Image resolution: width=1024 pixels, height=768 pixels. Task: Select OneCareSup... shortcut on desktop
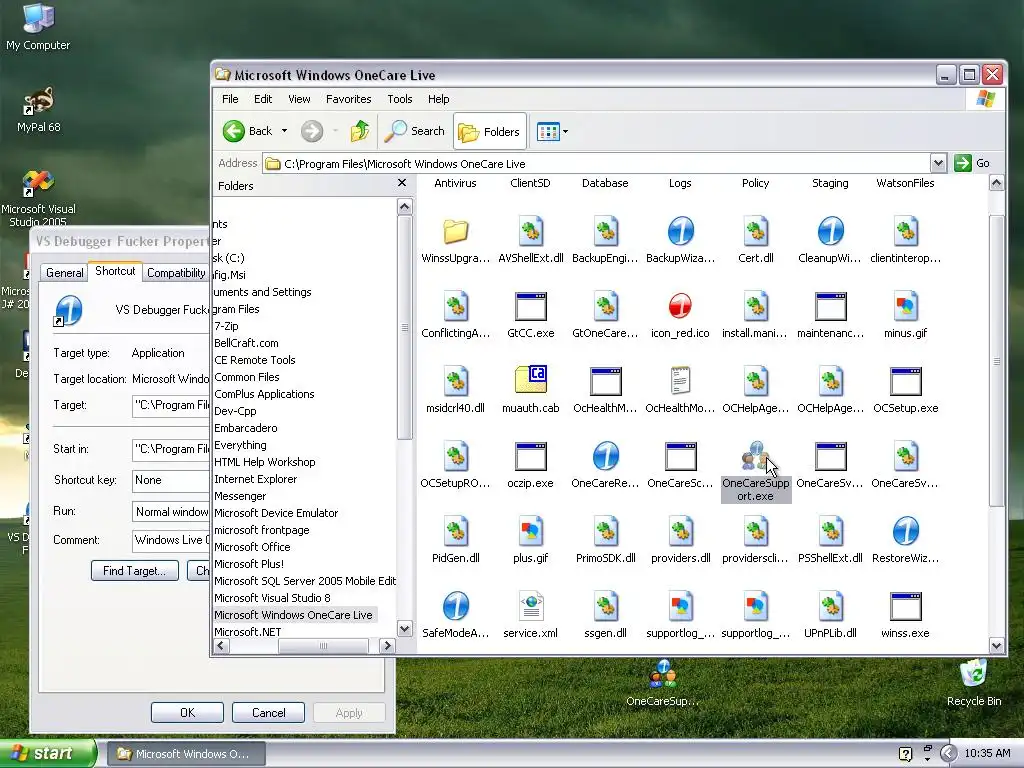663,683
